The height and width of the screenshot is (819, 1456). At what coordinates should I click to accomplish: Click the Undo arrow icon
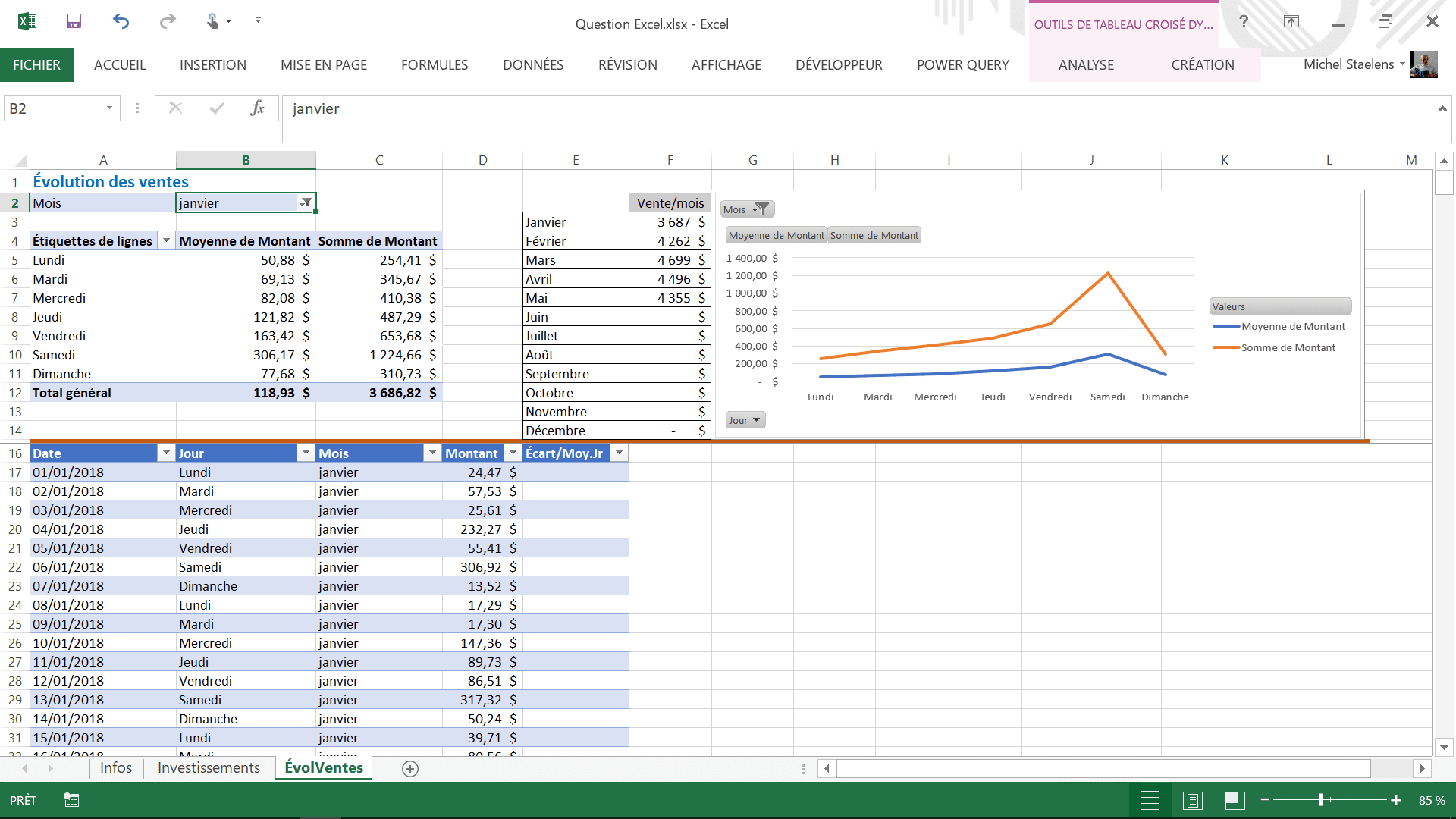[121, 21]
